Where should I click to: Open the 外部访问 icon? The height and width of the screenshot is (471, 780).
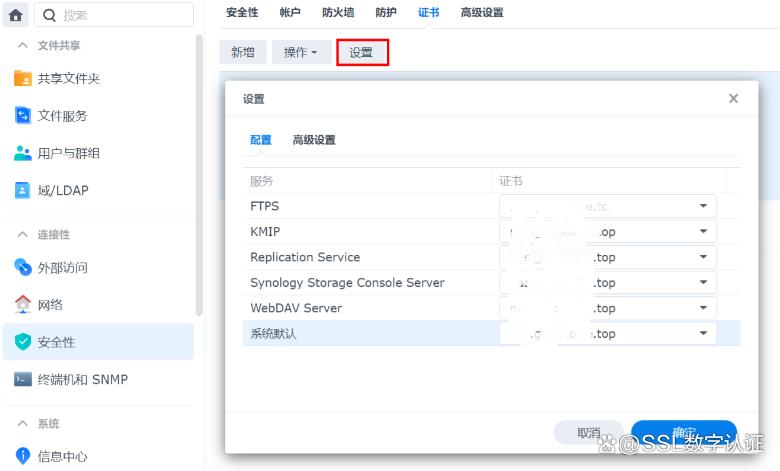pos(22,268)
